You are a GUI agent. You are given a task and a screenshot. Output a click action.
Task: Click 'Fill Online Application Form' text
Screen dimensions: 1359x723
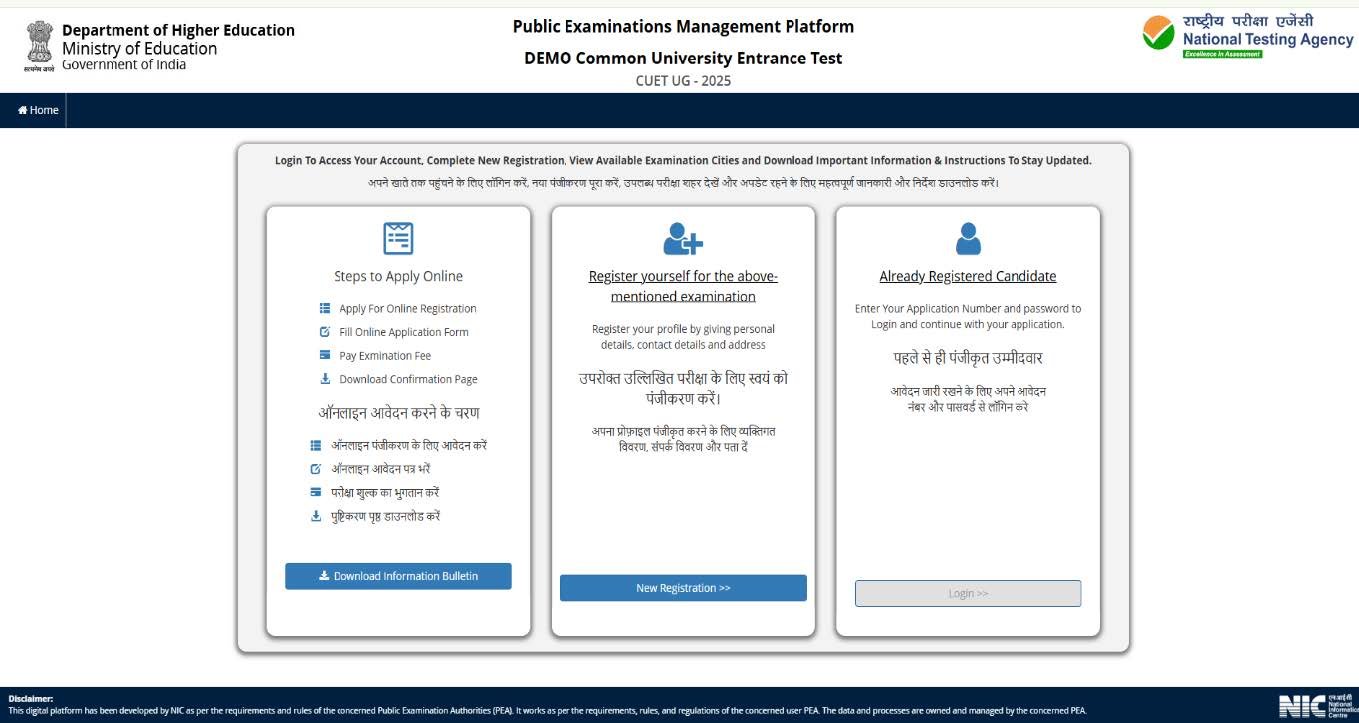pos(404,332)
